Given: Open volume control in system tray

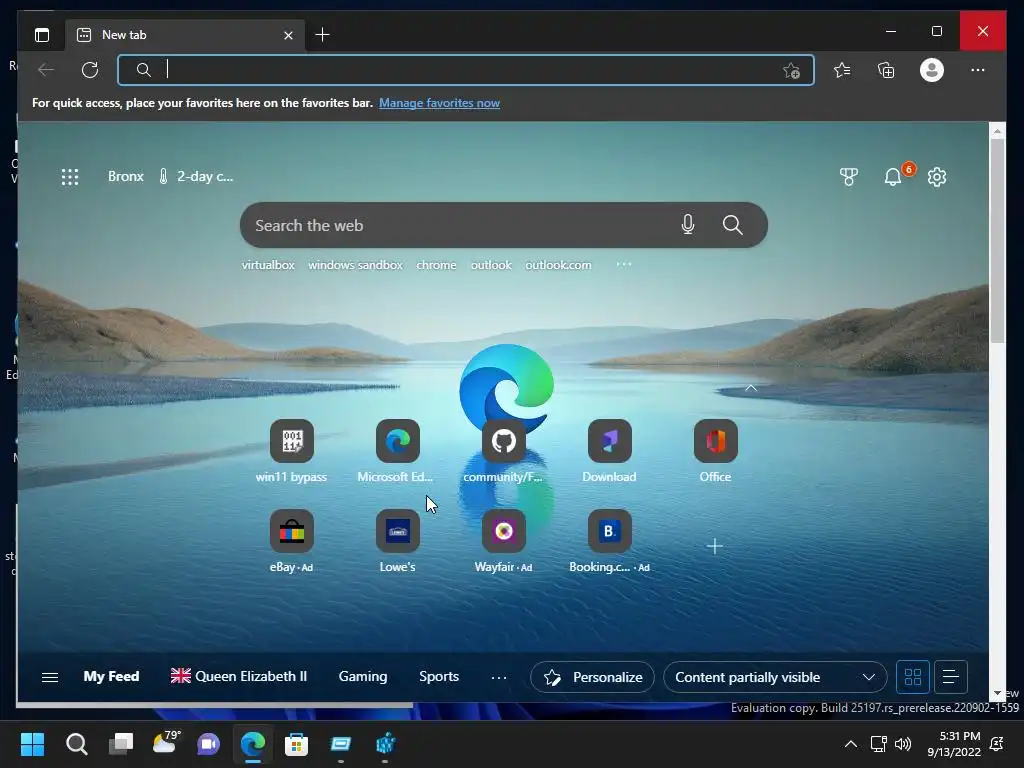Looking at the screenshot, I should point(903,744).
